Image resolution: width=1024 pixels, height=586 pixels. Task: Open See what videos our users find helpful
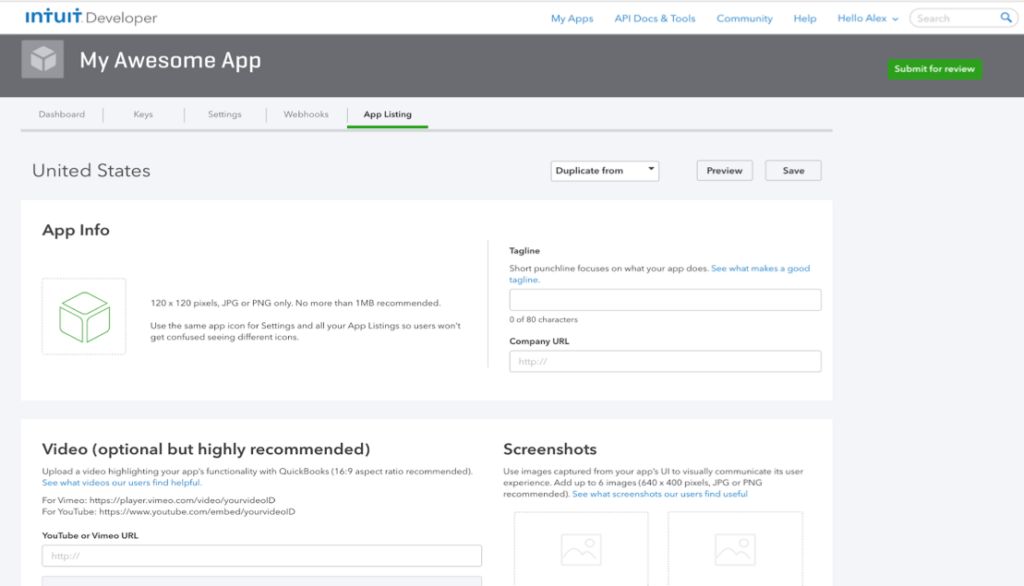point(121,483)
